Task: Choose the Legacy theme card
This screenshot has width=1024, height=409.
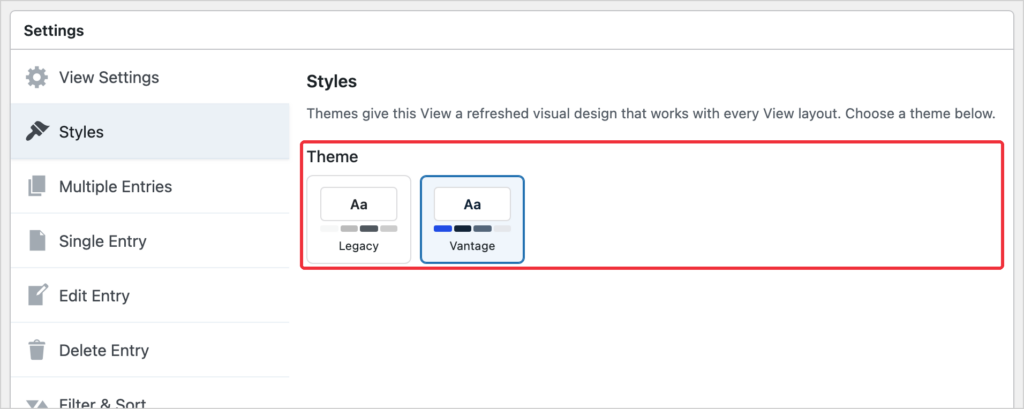Action: coord(359,219)
